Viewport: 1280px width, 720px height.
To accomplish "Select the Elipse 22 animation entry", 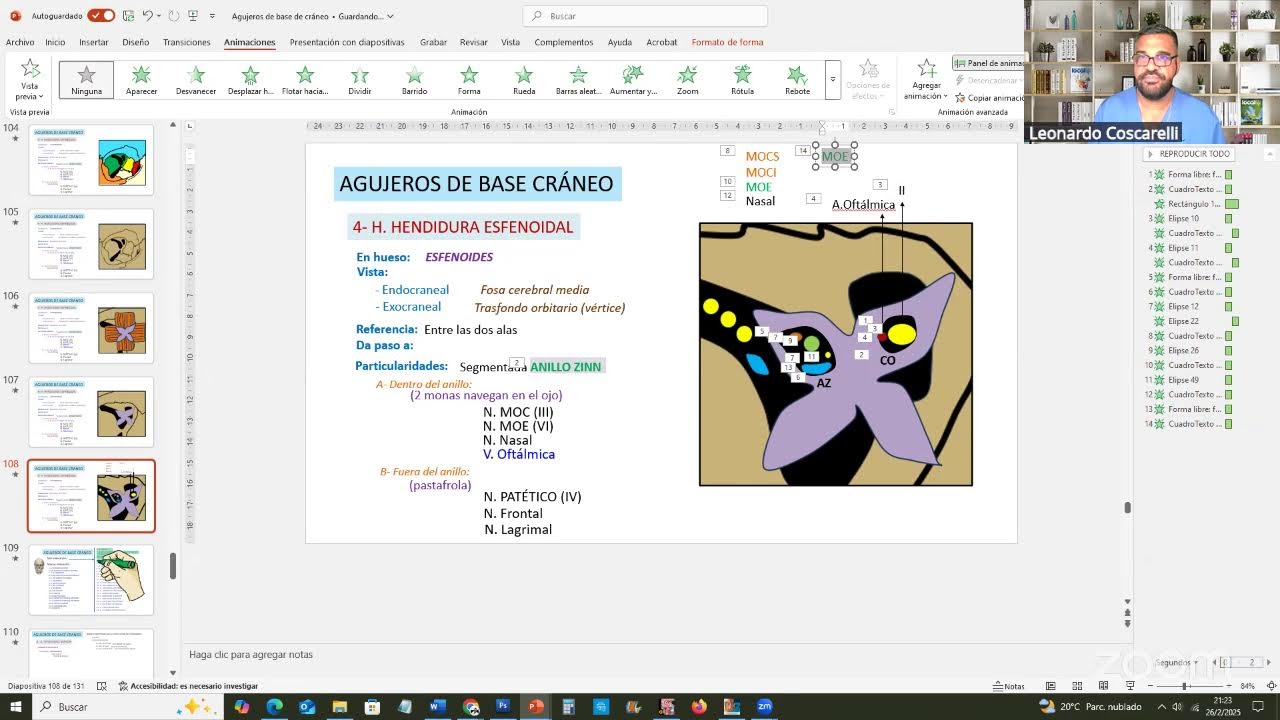I will coord(1190,321).
